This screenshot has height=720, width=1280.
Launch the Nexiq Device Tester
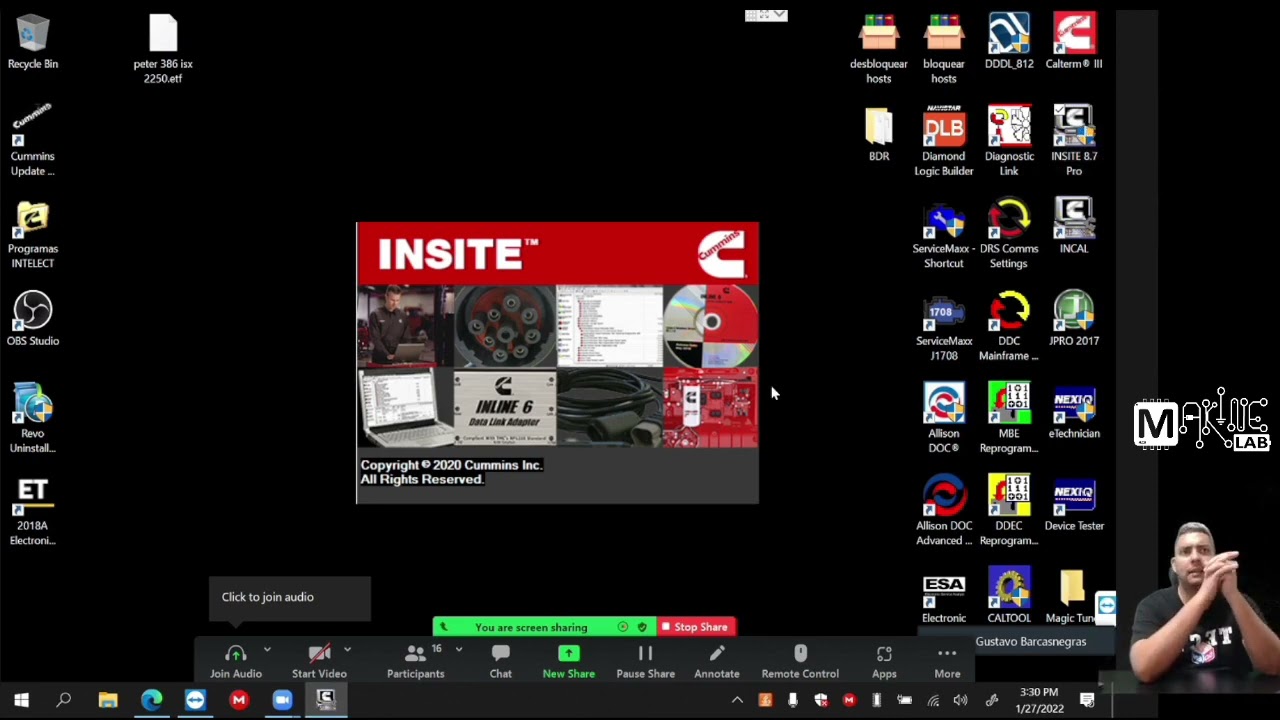(x=1074, y=503)
